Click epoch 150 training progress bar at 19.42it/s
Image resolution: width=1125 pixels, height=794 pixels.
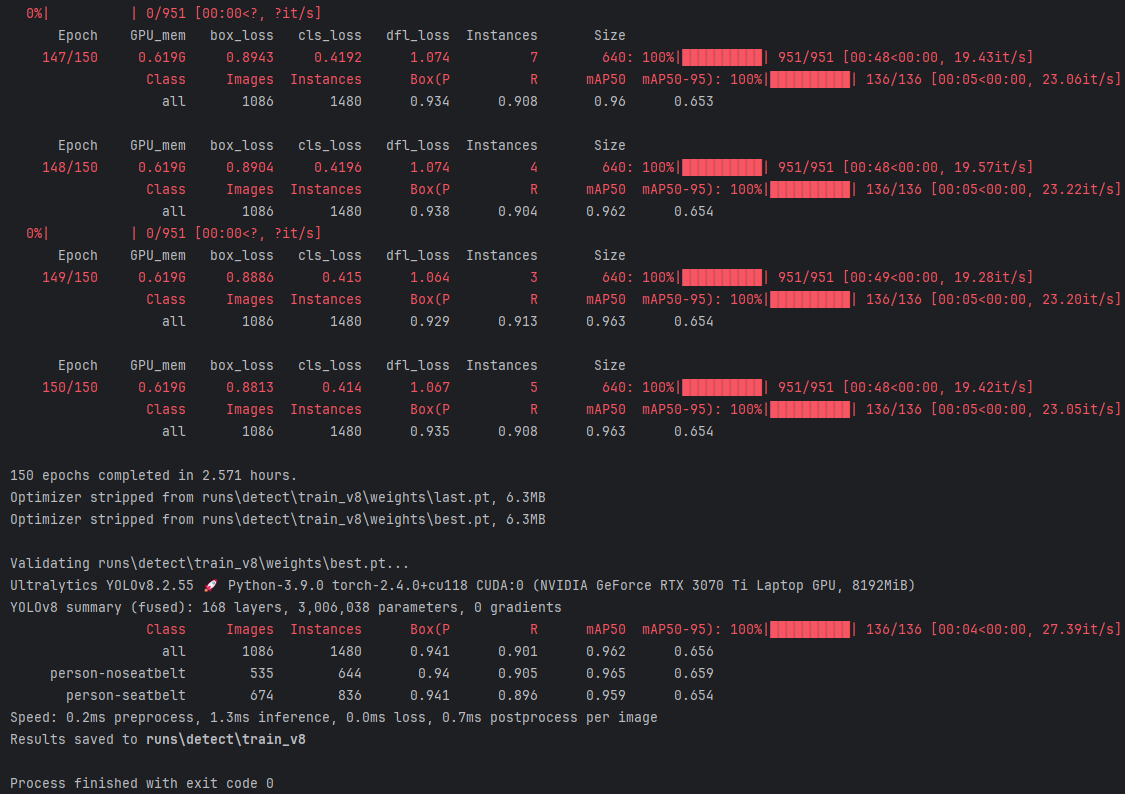click(x=722, y=387)
